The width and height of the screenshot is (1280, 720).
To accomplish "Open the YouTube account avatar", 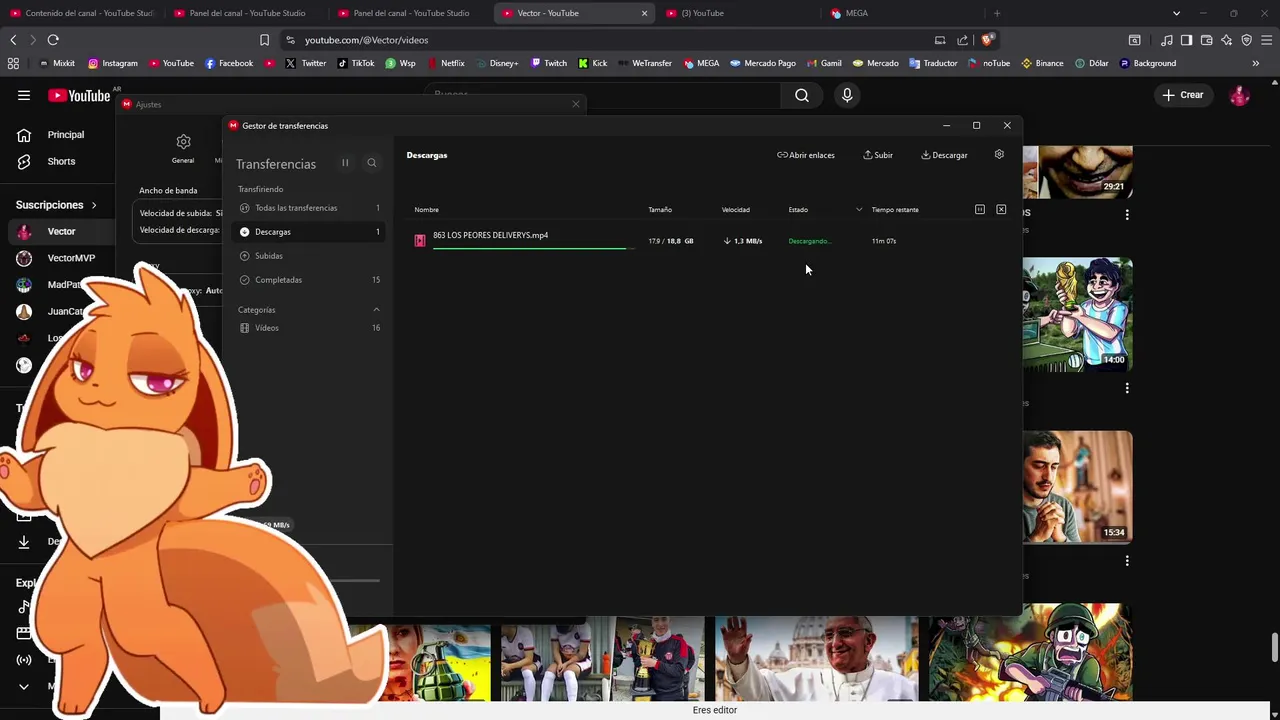I will point(1240,95).
